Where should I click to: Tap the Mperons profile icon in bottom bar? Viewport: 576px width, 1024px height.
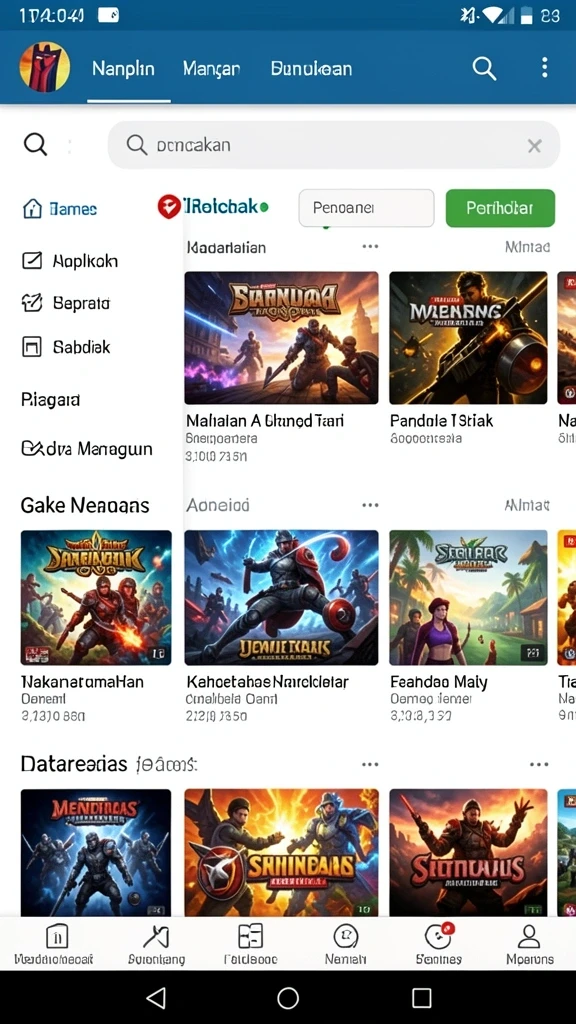click(530, 944)
